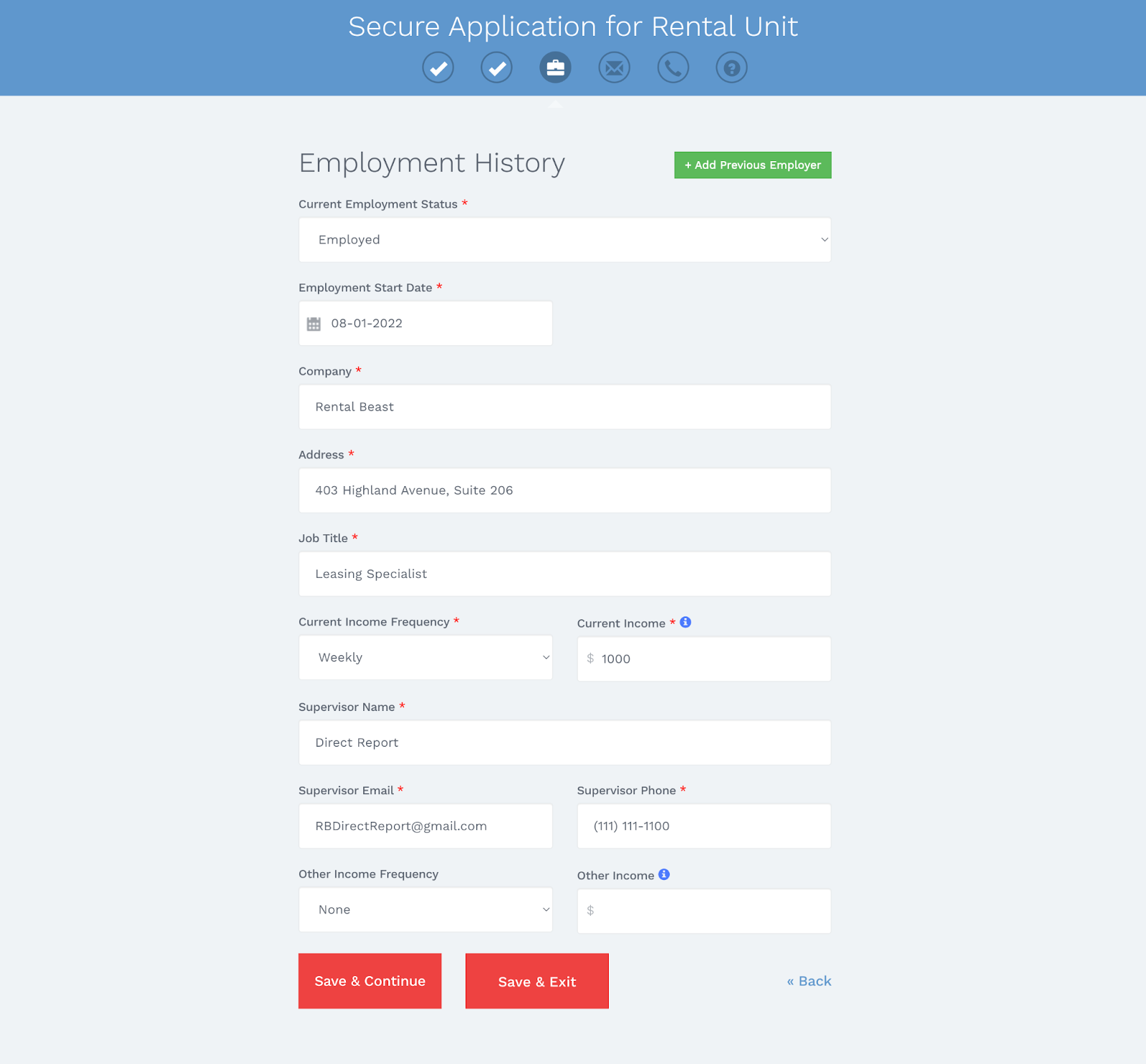This screenshot has width=1146, height=1064.
Task: Click into the Company field
Action: [564, 407]
